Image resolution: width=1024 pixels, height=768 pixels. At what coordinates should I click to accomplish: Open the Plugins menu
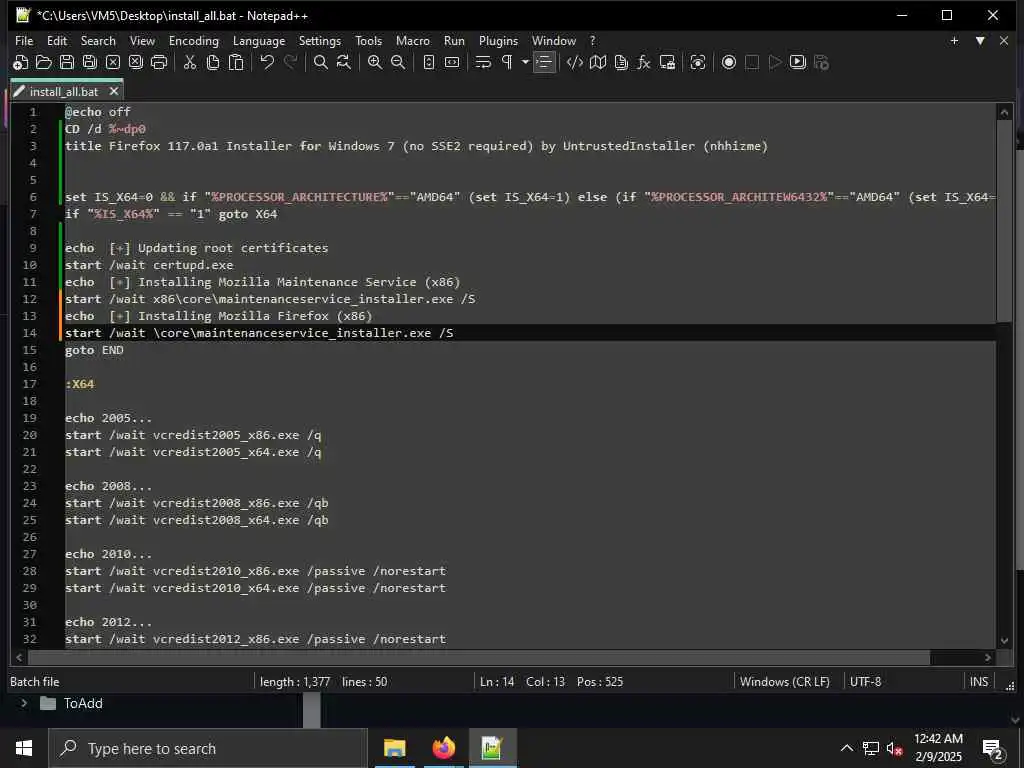click(498, 40)
